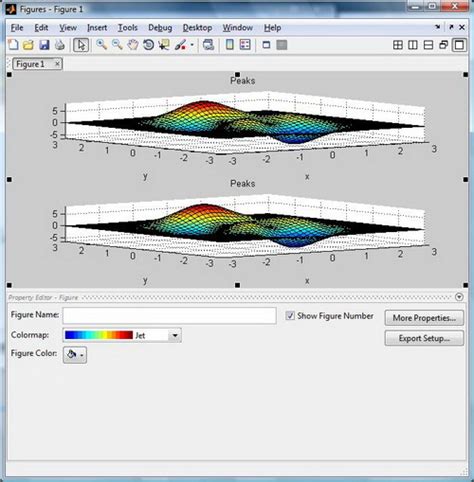Click the More Properties button
474x482 pixels.
424,318
